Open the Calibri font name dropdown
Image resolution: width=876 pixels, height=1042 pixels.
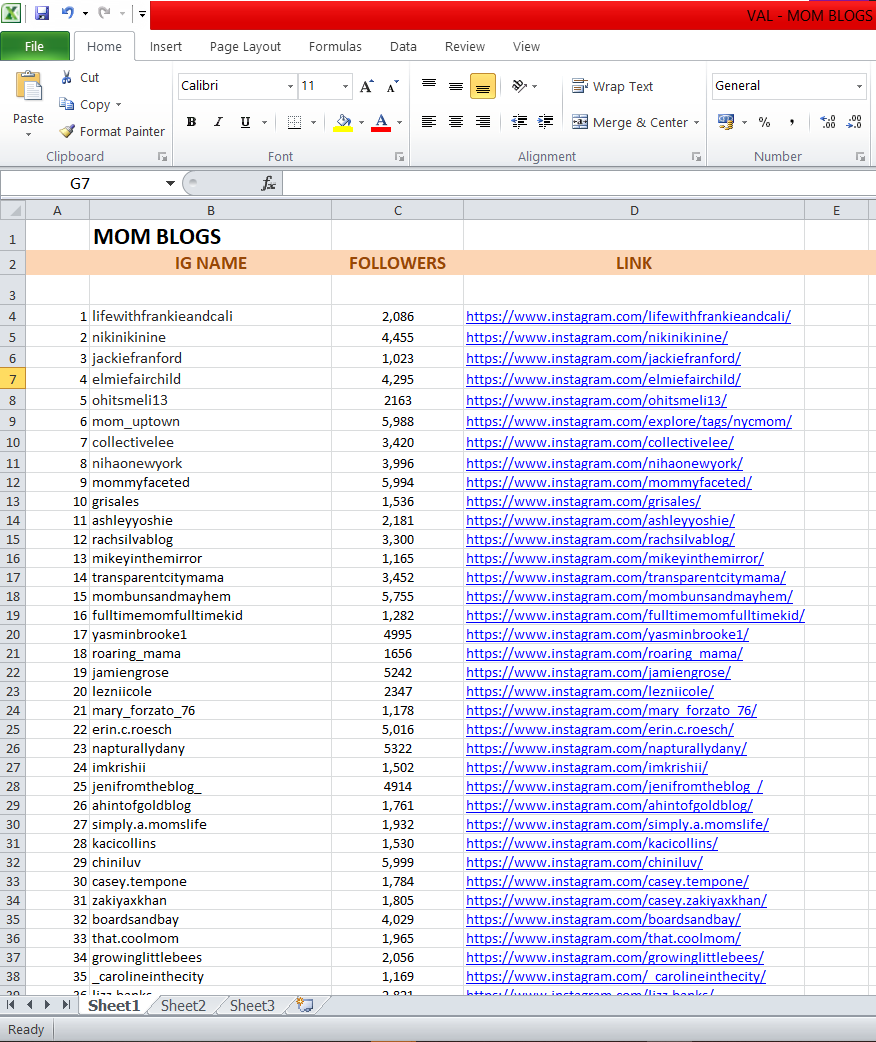click(290, 86)
